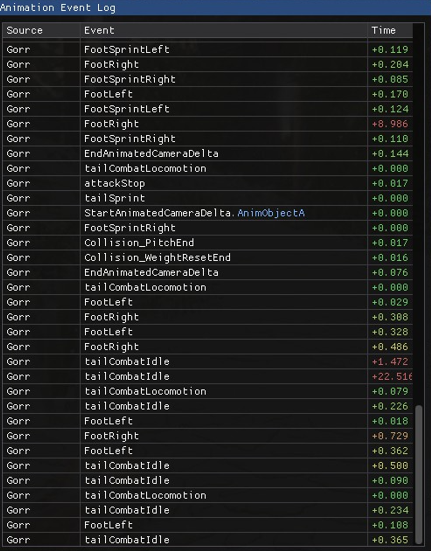
Task: Select the FootLeft row with +0.108
Action: [208, 525]
